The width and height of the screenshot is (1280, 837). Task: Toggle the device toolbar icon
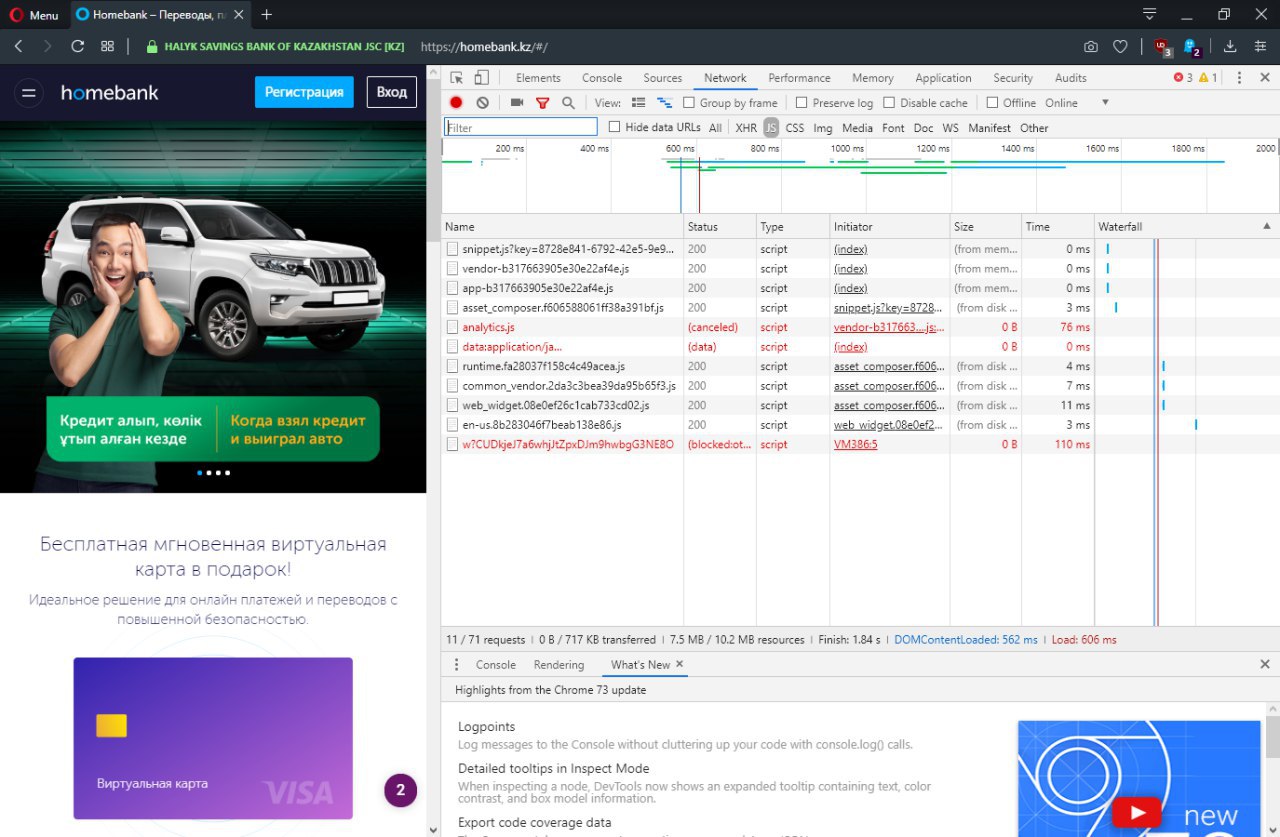coord(482,78)
